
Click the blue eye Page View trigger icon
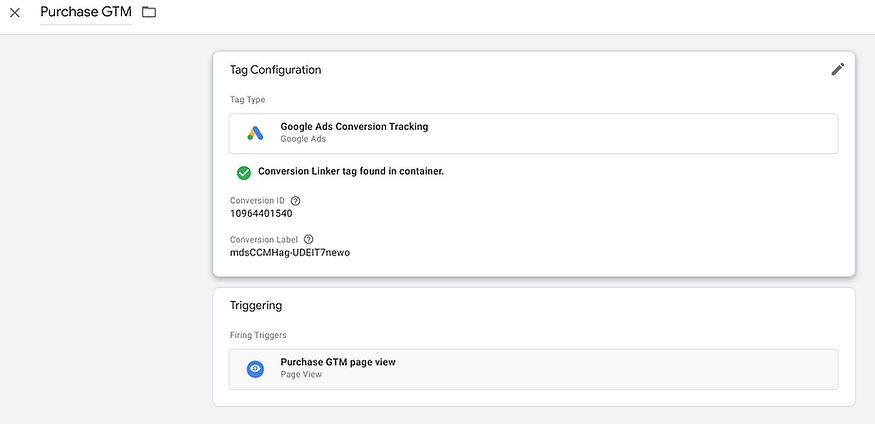tap(255, 369)
